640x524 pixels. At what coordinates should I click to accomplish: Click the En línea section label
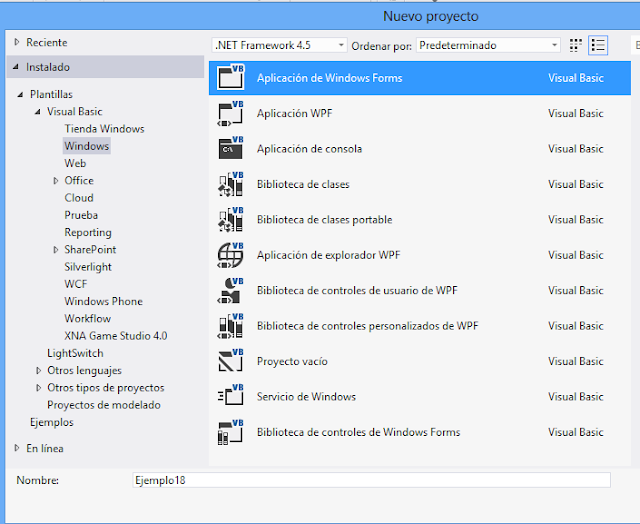click(x=44, y=448)
